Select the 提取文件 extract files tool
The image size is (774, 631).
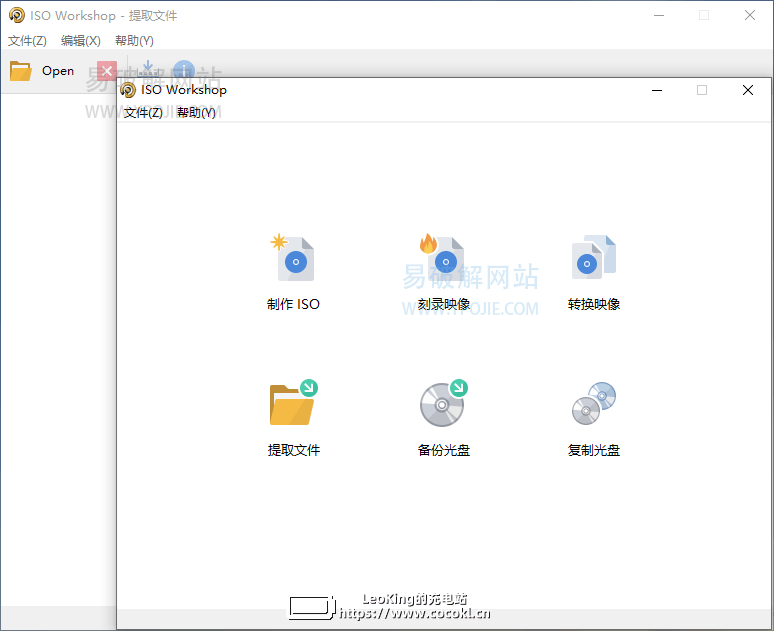click(x=293, y=418)
